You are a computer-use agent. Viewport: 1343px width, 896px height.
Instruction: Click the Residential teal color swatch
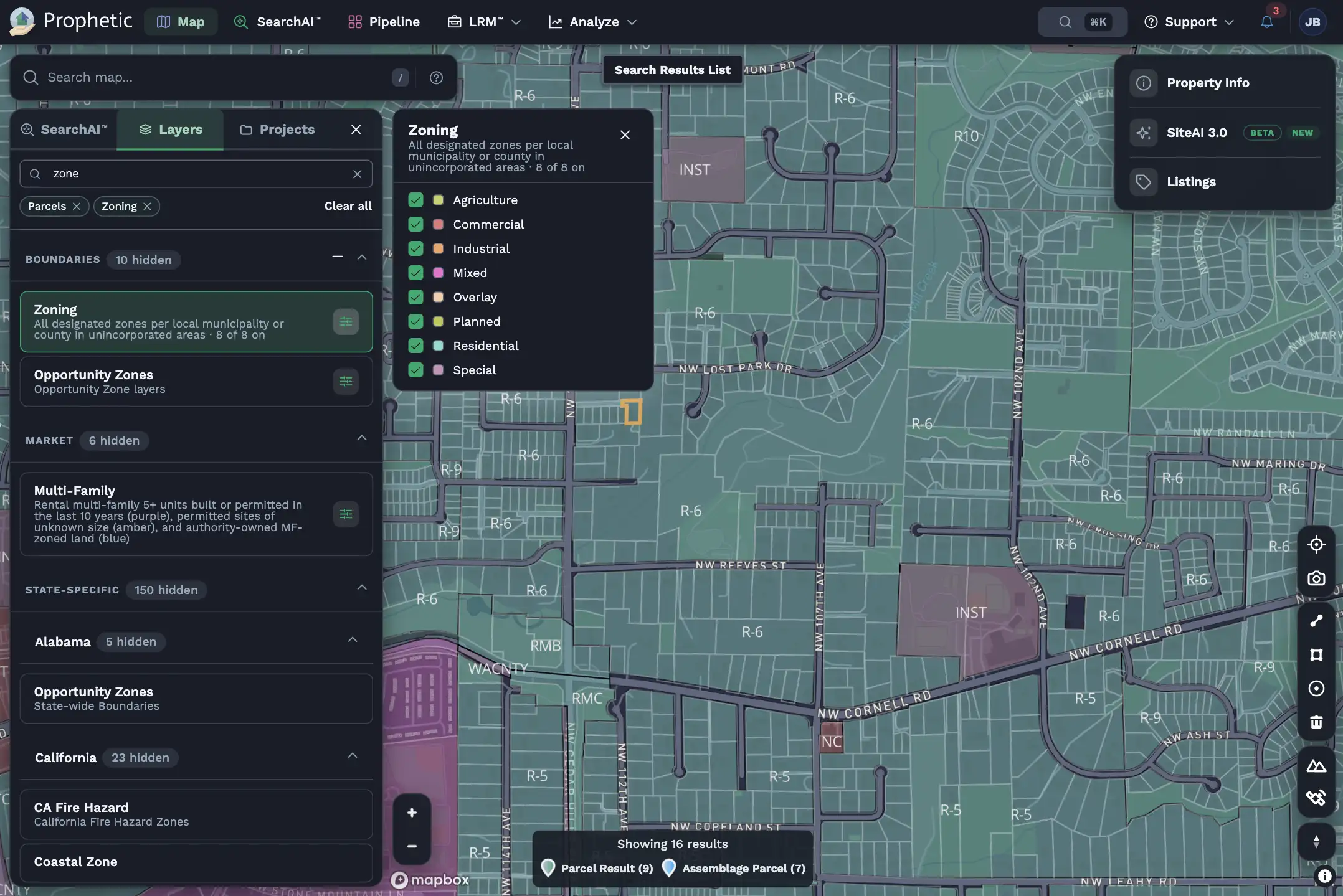pos(438,346)
